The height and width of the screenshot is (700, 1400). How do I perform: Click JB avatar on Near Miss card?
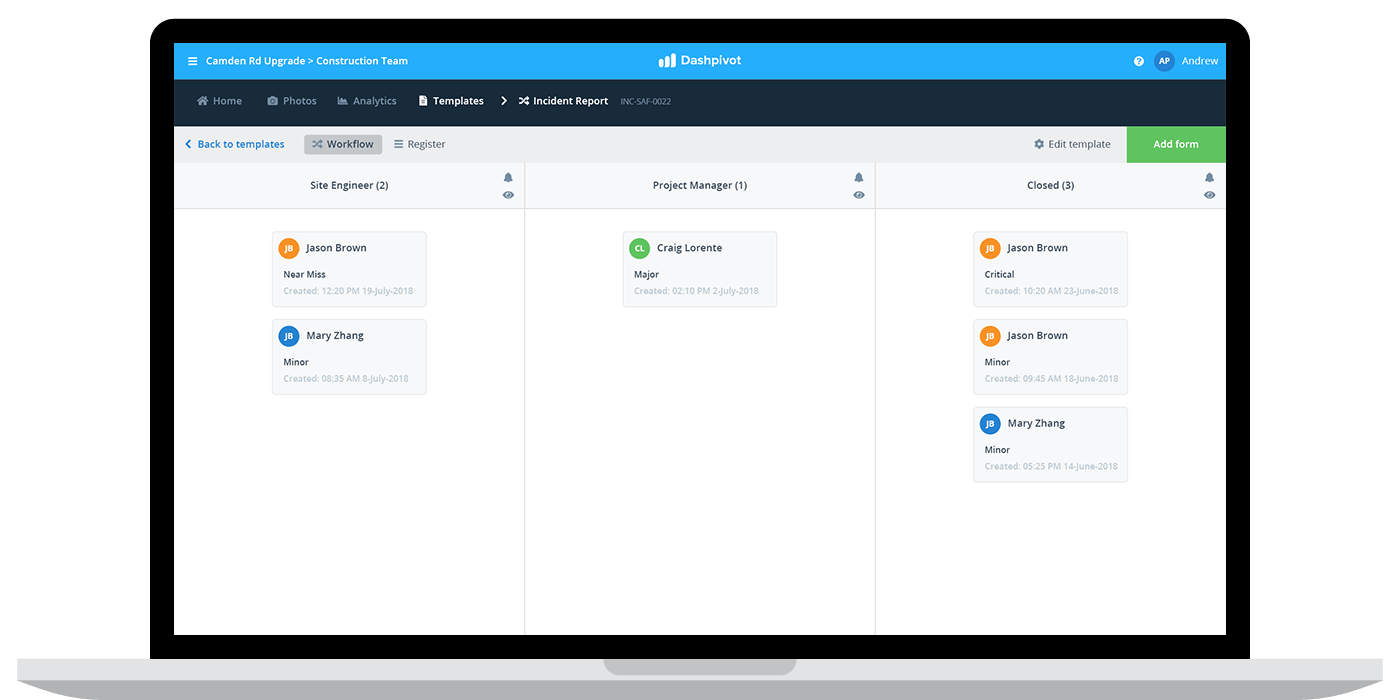pyautogui.click(x=289, y=248)
